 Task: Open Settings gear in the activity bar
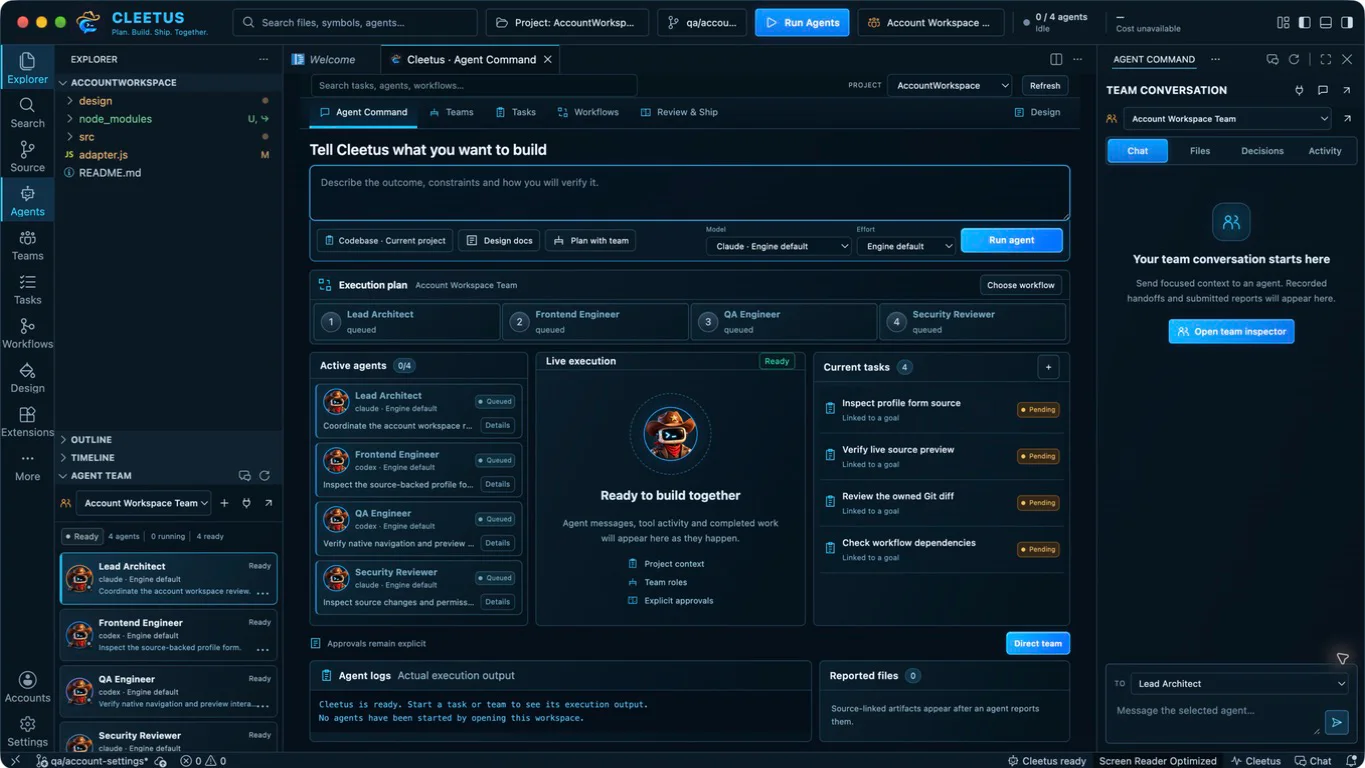point(27,730)
